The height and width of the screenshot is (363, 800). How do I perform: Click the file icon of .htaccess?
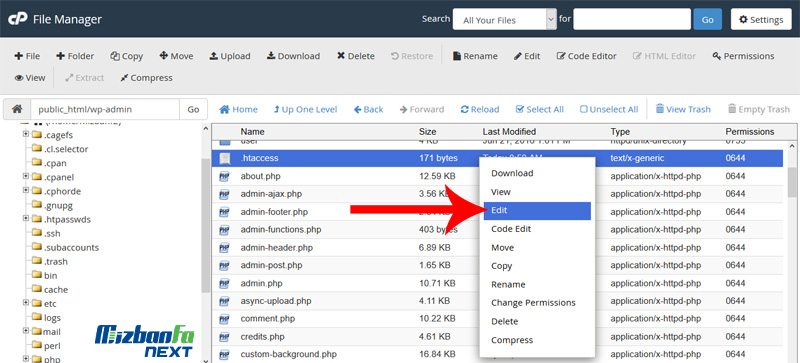click(224, 159)
